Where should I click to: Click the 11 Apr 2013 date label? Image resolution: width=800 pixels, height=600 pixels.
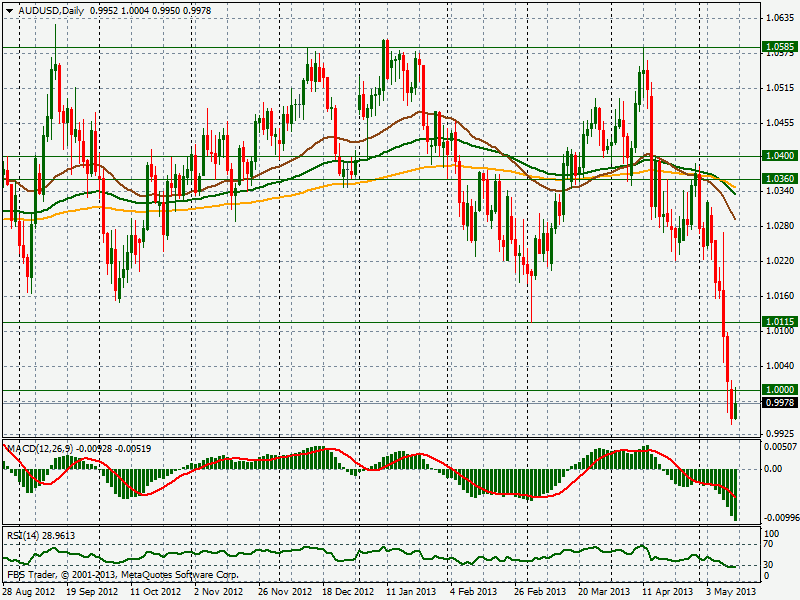667,591
